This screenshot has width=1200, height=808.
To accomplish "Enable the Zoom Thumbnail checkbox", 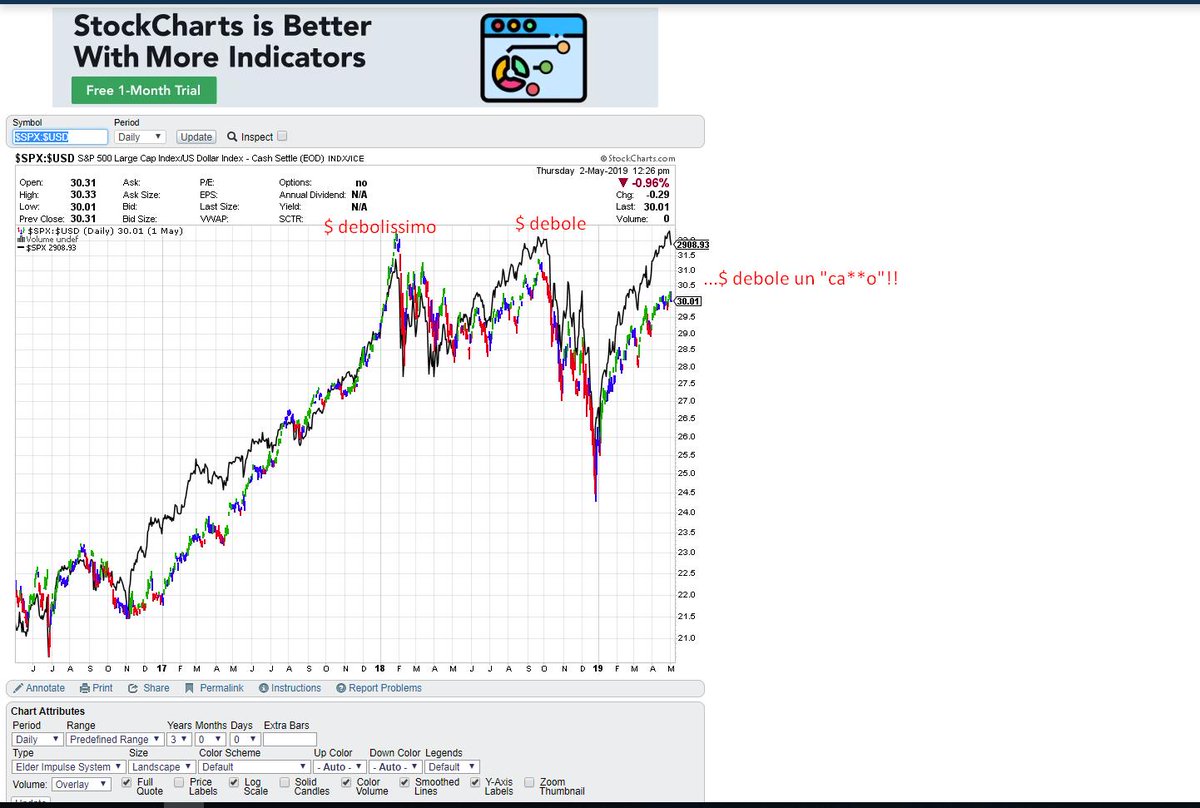I will pyautogui.click(x=530, y=783).
